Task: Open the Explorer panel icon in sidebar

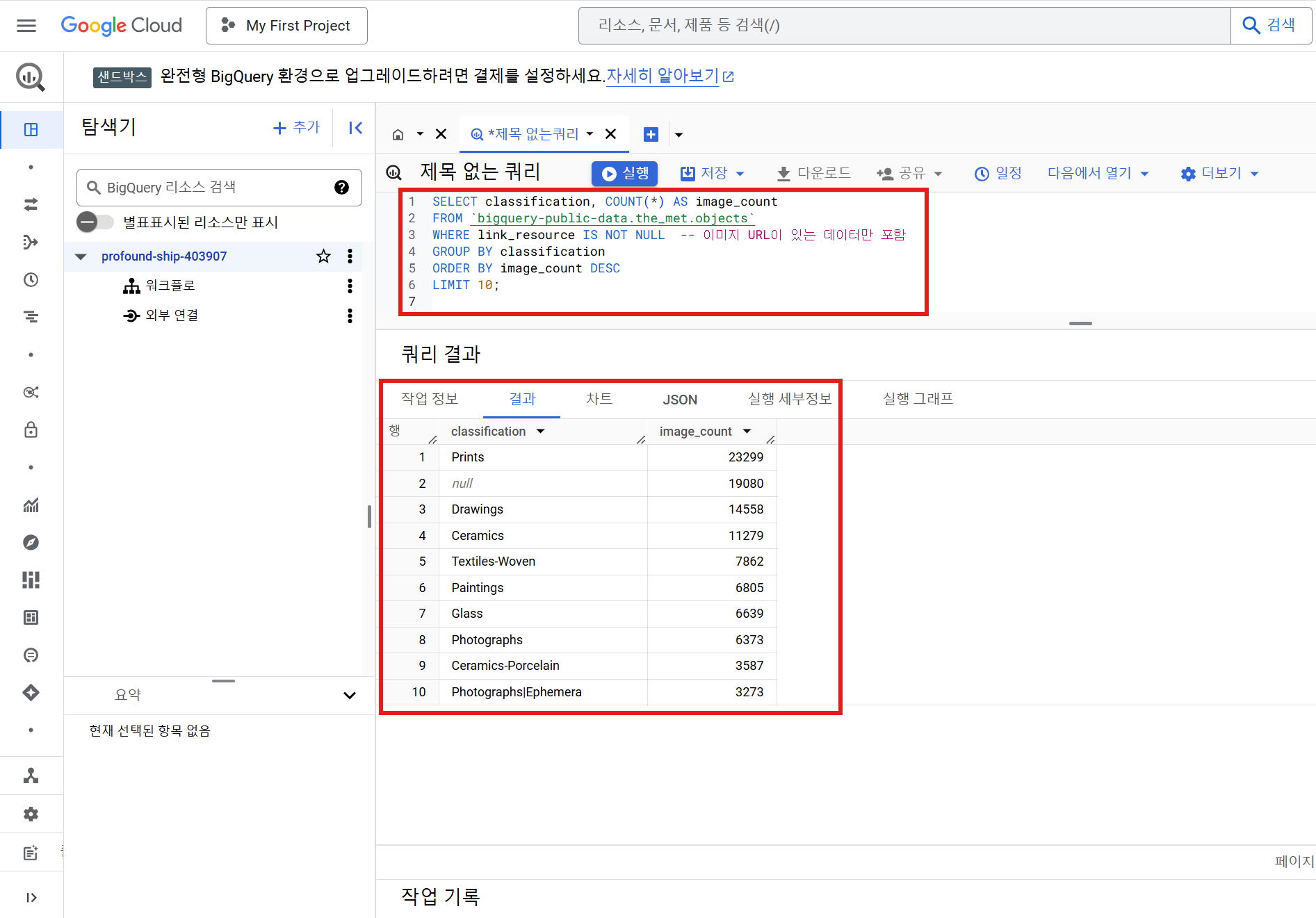Action: point(31,129)
